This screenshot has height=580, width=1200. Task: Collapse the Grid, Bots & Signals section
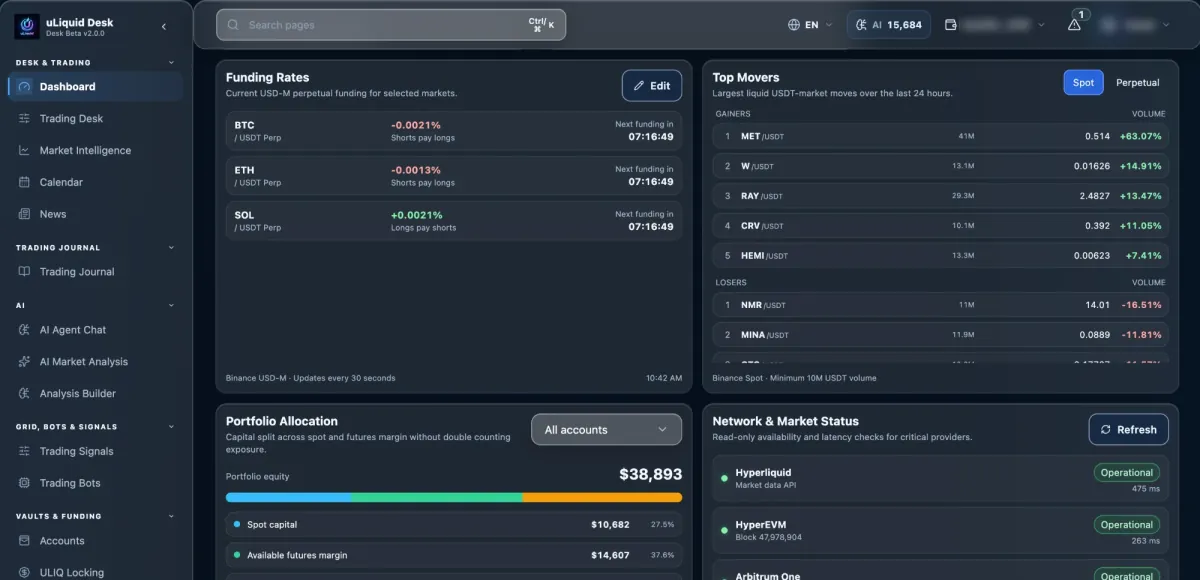tap(171, 427)
